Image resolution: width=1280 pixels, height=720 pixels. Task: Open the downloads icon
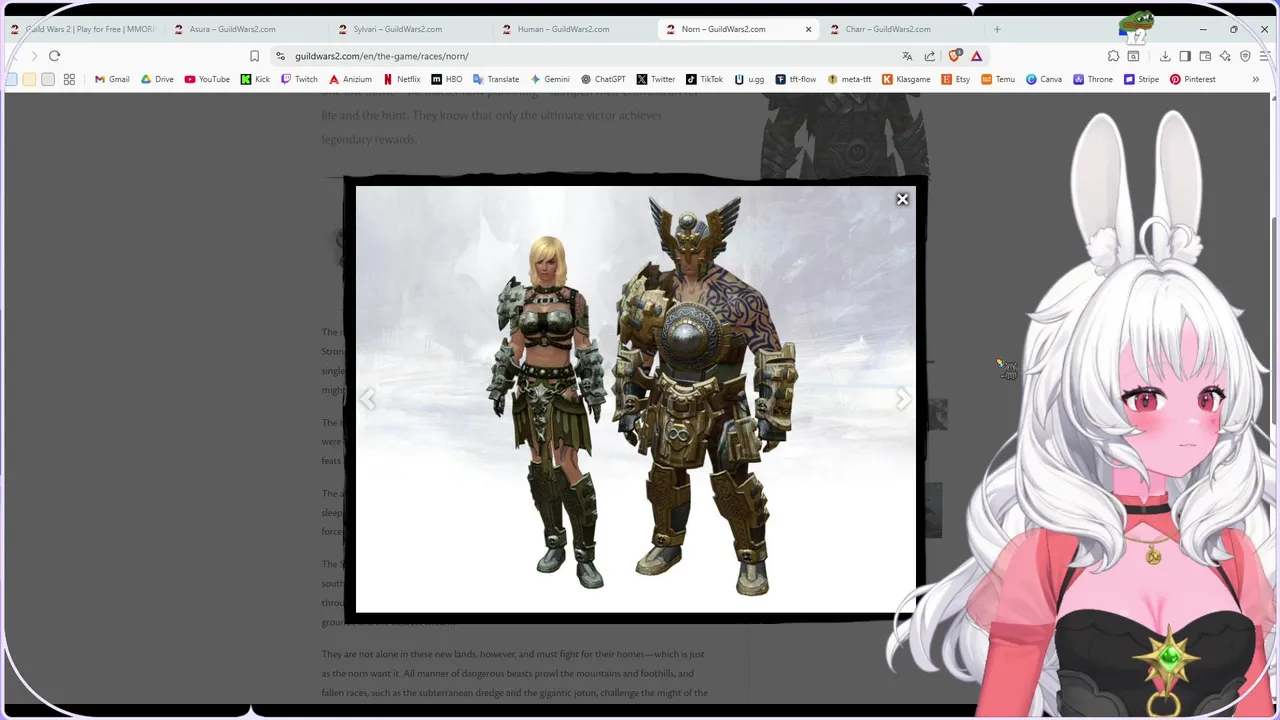[1165, 56]
